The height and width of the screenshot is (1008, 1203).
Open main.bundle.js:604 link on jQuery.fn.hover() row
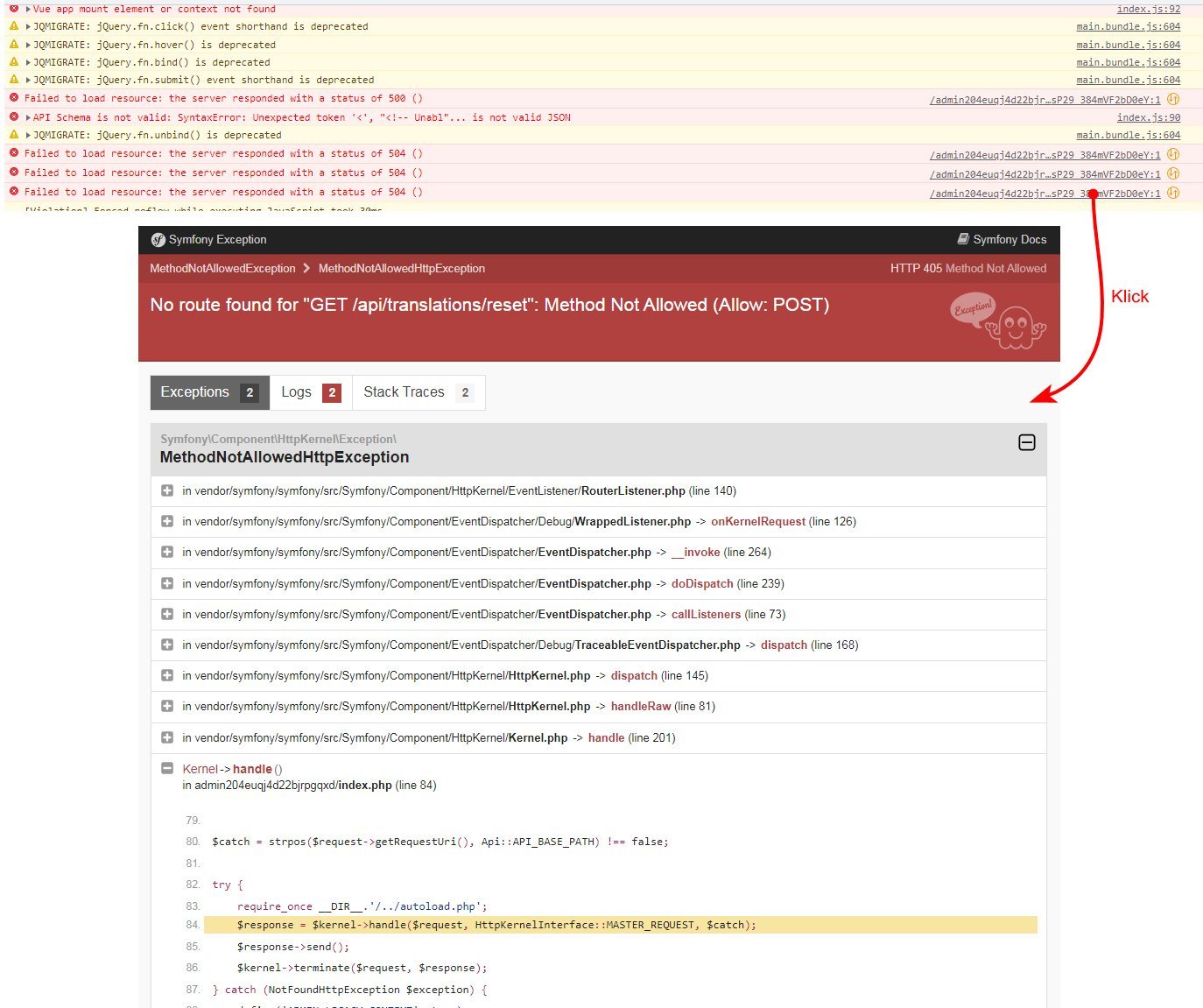(x=1129, y=45)
